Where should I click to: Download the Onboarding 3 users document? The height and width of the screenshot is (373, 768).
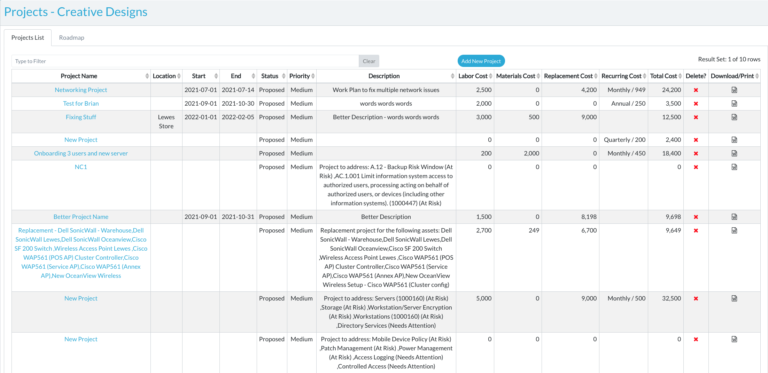[734, 154]
